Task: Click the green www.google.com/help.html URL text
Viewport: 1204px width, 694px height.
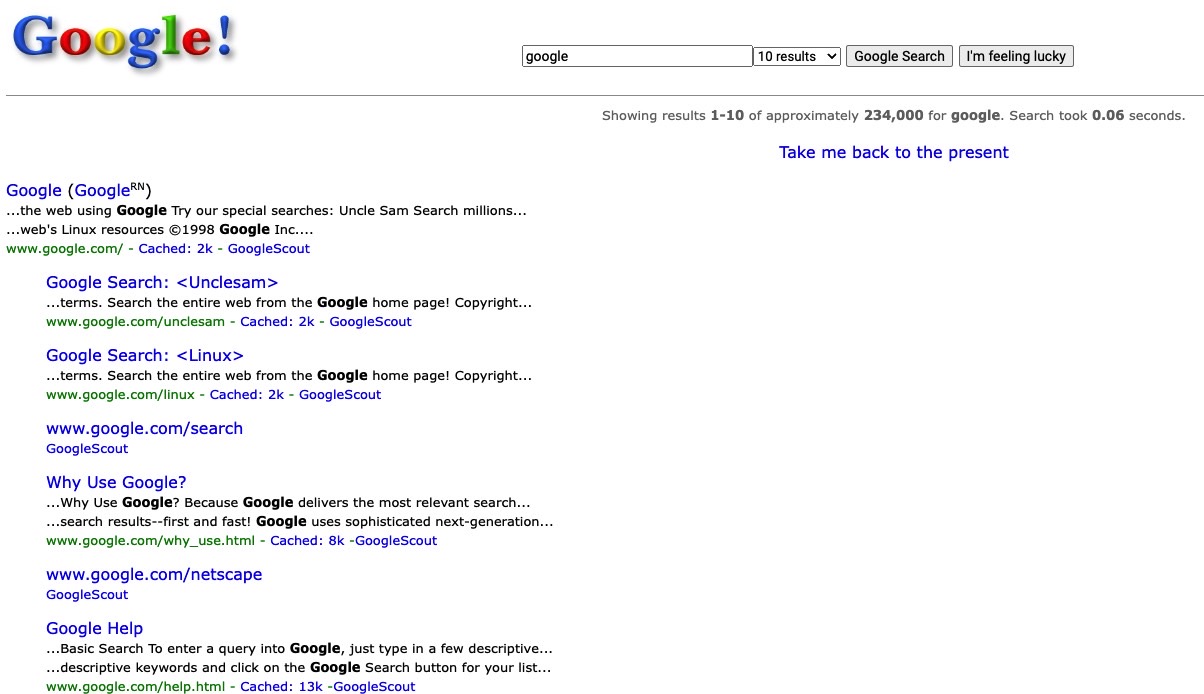Action: point(135,686)
